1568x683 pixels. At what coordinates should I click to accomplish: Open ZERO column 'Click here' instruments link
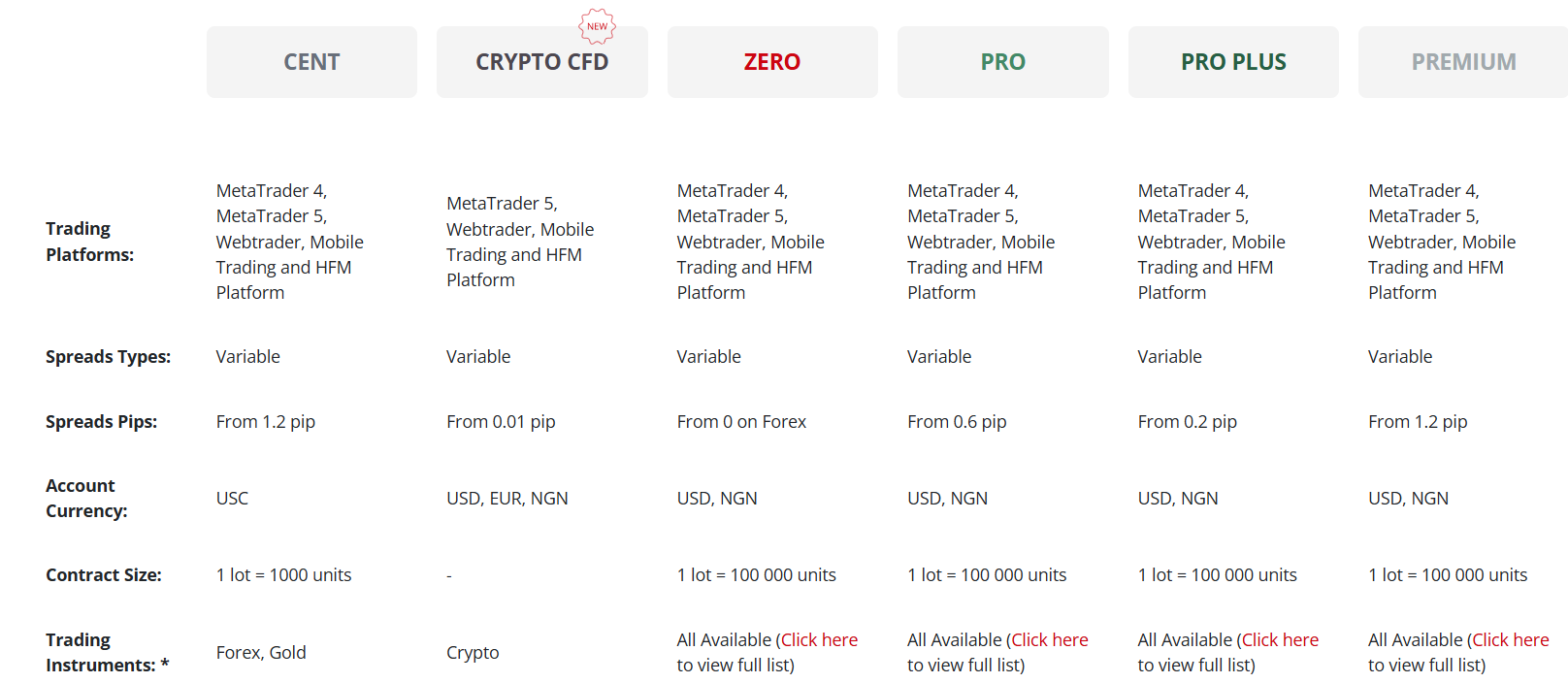(819, 640)
